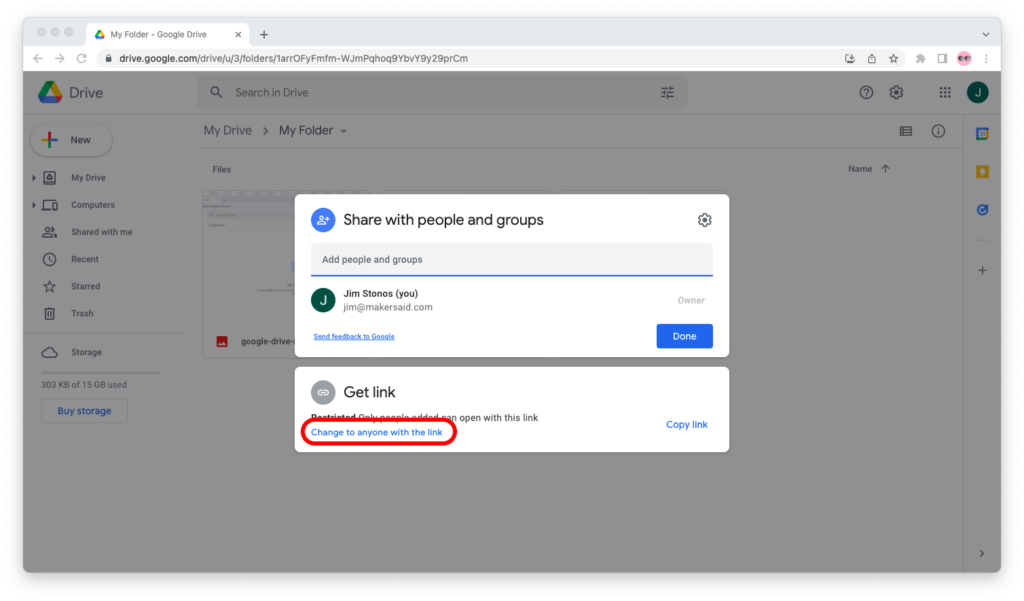Click Change to anyone with the link

pos(376,432)
